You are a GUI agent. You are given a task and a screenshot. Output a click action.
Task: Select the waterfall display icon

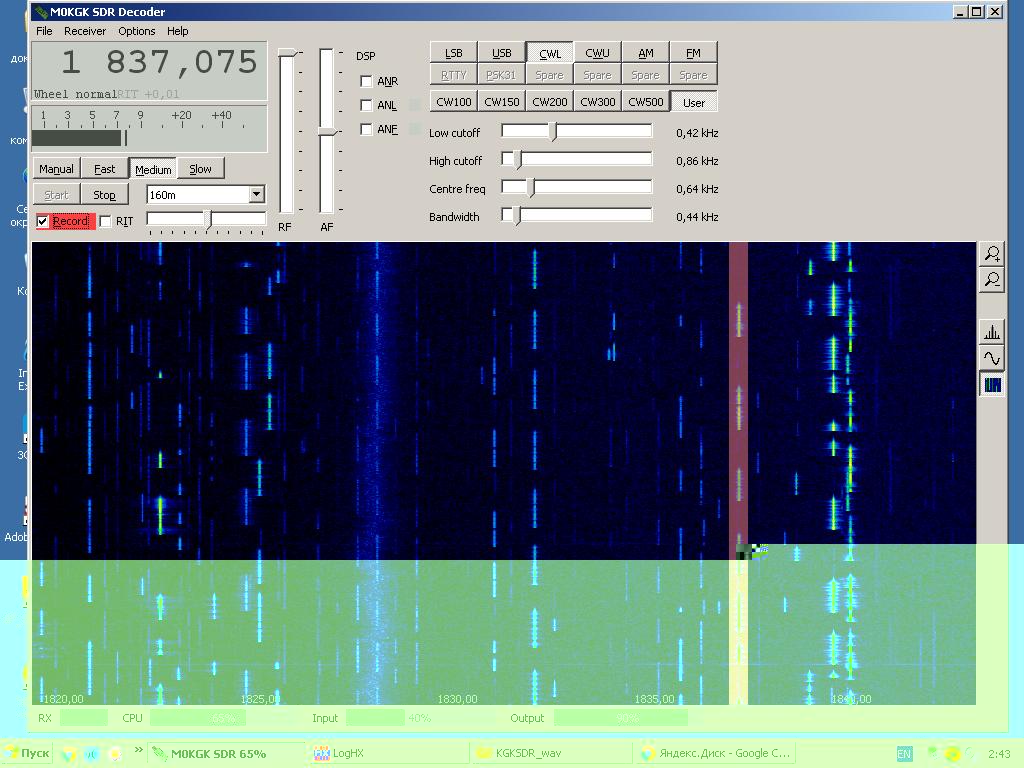[991, 385]
